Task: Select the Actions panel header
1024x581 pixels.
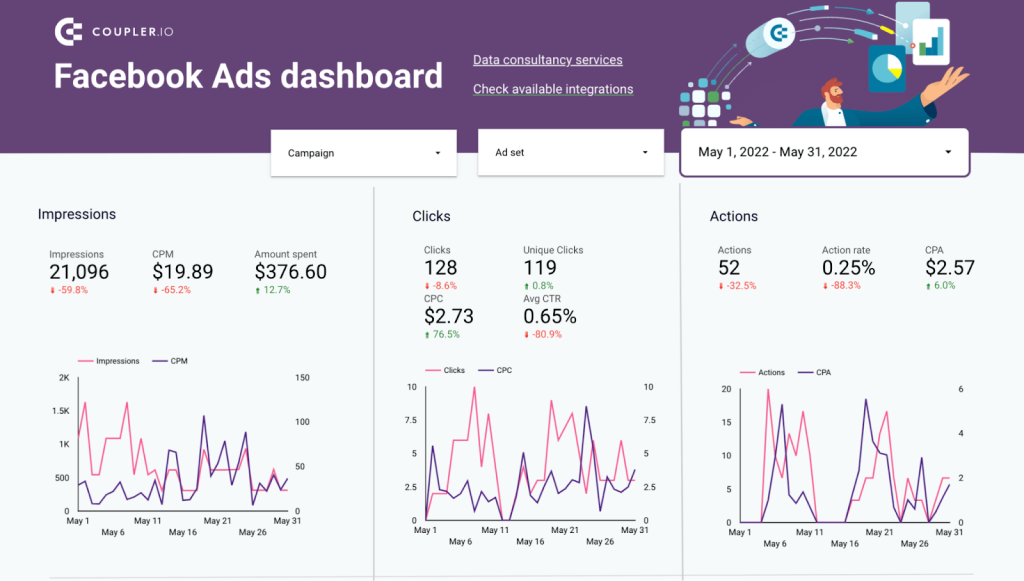Action: click(x=734, y=216)
